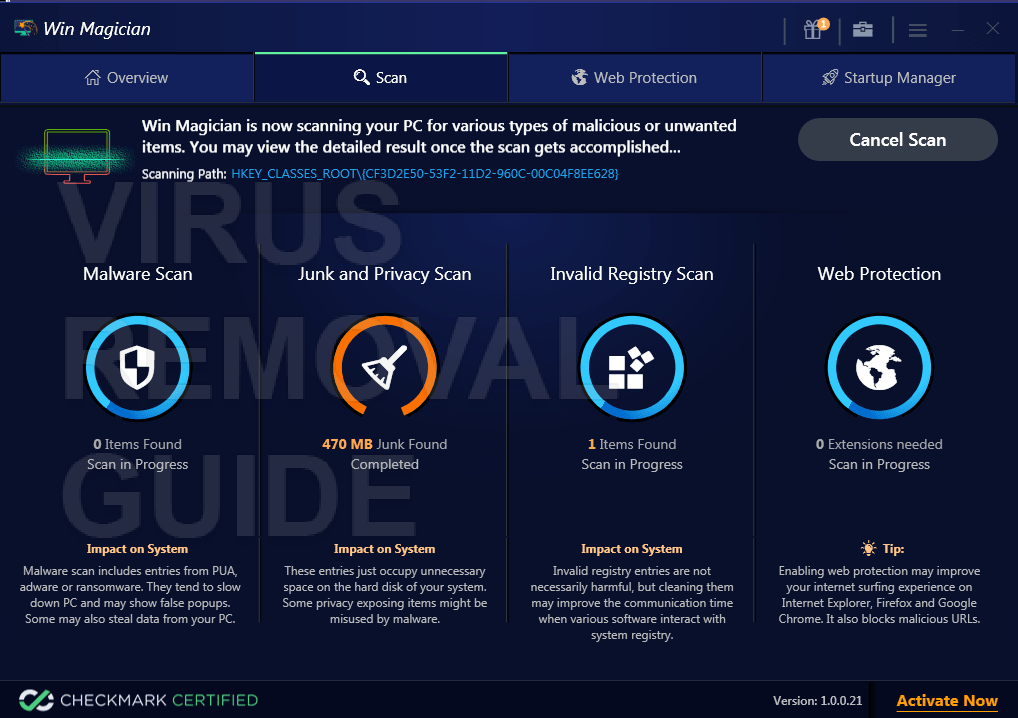Select the Scan tab
The height and width of the screenshot is (718, 1018).
point(380,78)
